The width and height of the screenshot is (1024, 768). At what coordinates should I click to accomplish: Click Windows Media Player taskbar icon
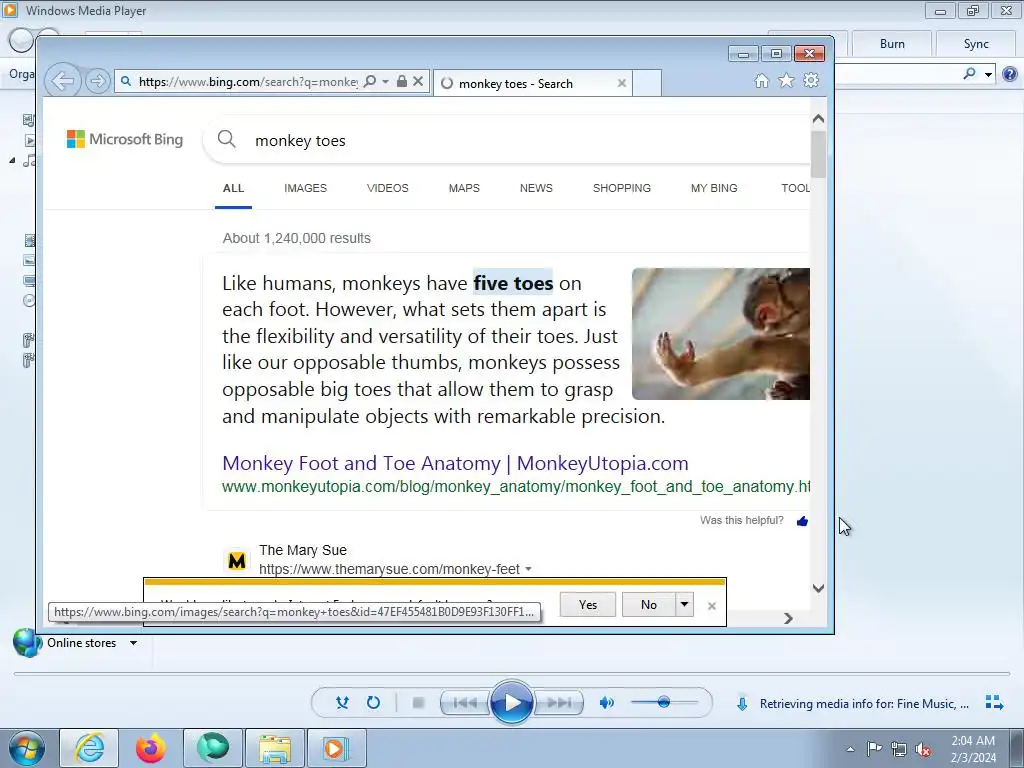[x=336, y=748]
